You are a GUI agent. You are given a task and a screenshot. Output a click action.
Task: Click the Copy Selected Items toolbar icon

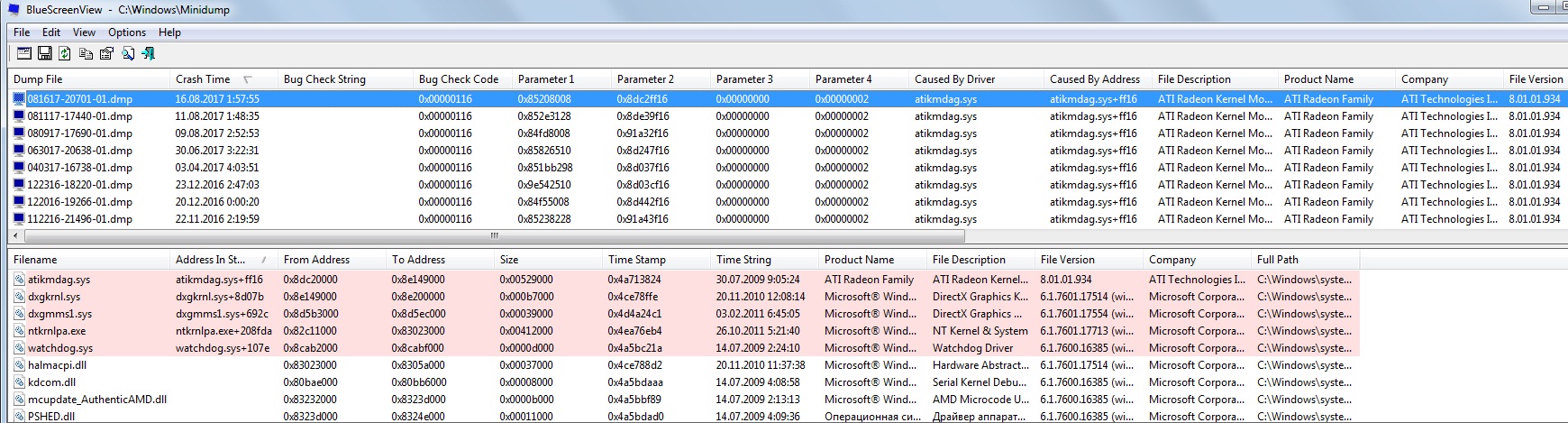[86, 54]
